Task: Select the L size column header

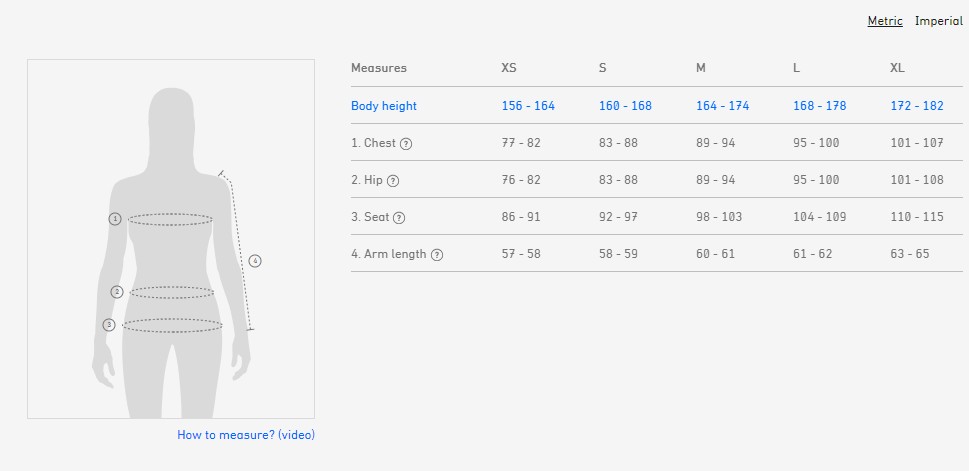Action: pyautogui.click(x=796, y=68)
